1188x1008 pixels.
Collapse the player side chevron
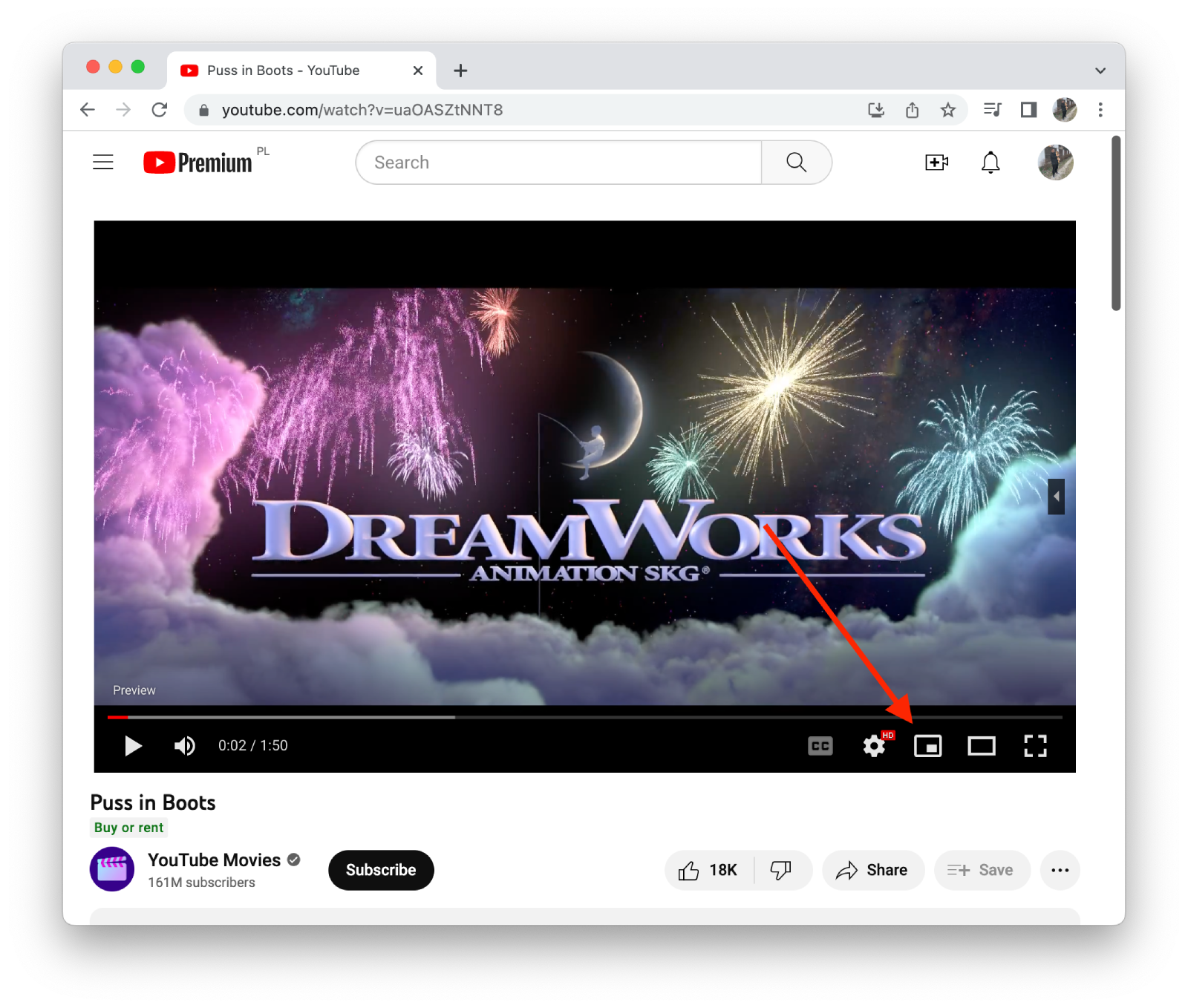pyautogui.click(x=1057, y=496)
